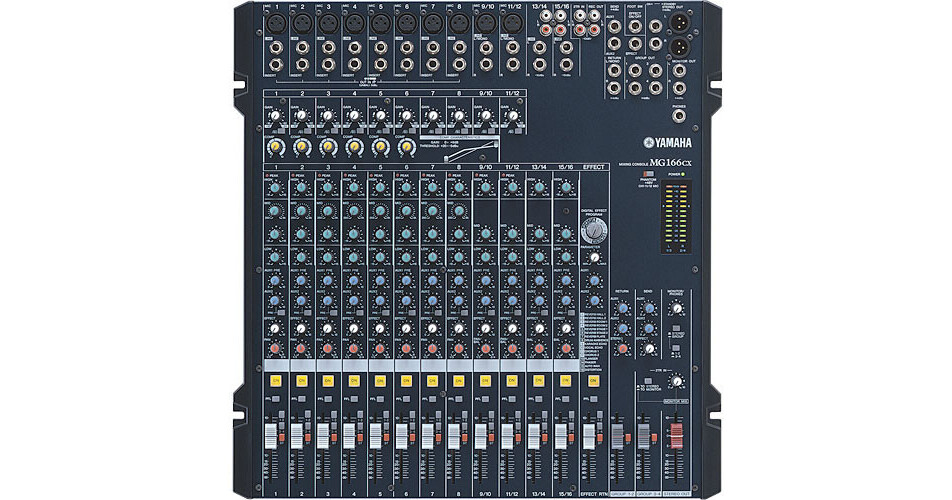Image resolution: width=952 pixels, height=500 pixels.
Task: Select the channel 7 INSERT jack
Action: click(x=432, y=64)
